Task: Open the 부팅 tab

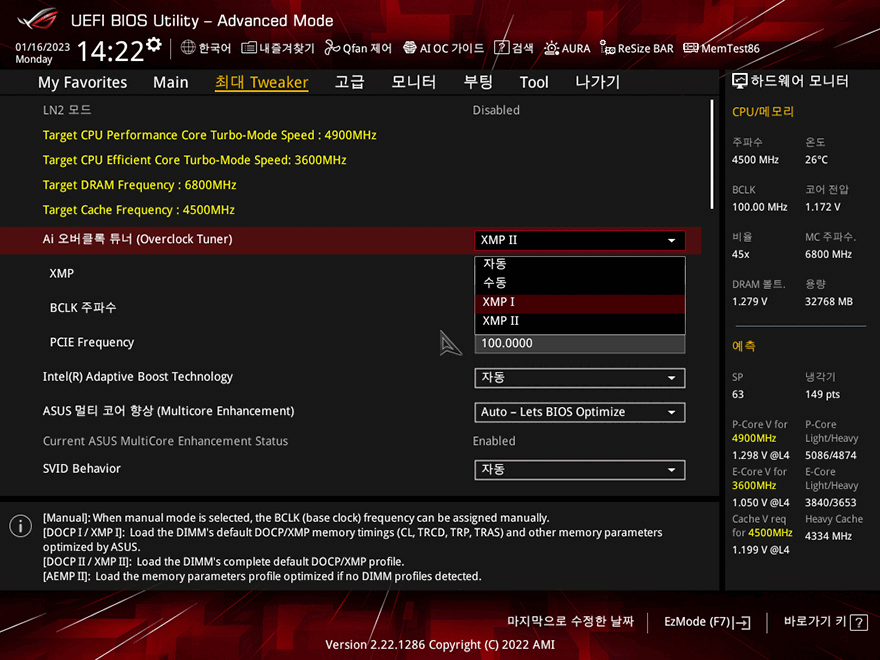Action: (478, 82)
